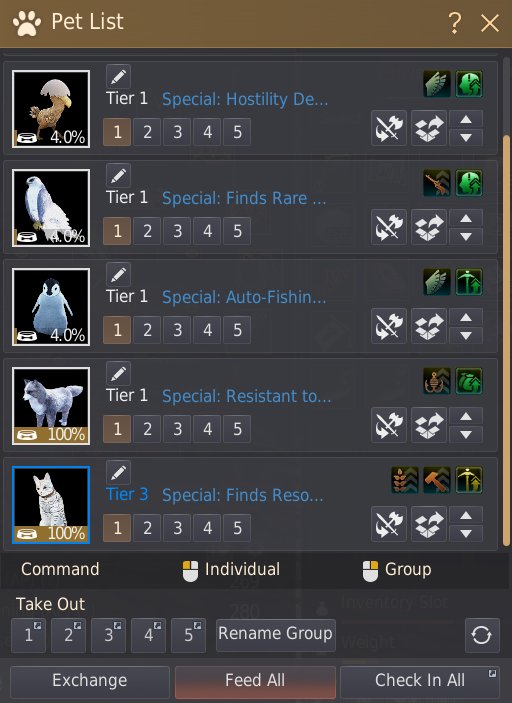512x703 pixels.
Task: Click the pet list vertical scrollbar
Action: [507, 341]
